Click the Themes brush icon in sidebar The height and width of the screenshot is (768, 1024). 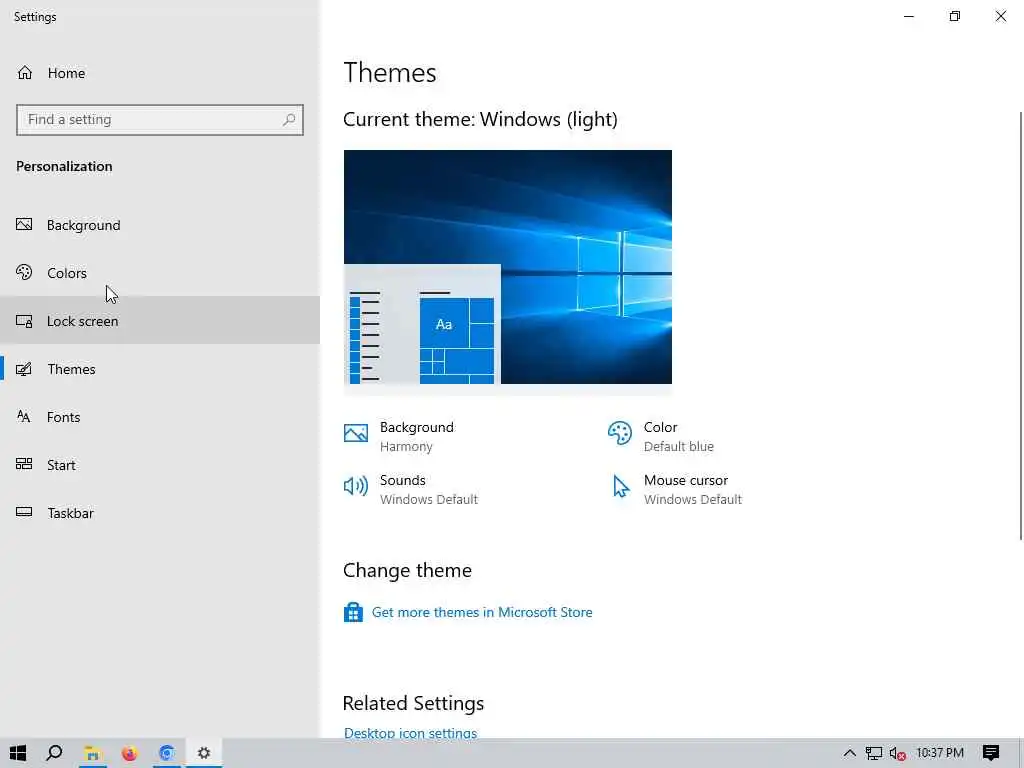(x=24, y=369)
